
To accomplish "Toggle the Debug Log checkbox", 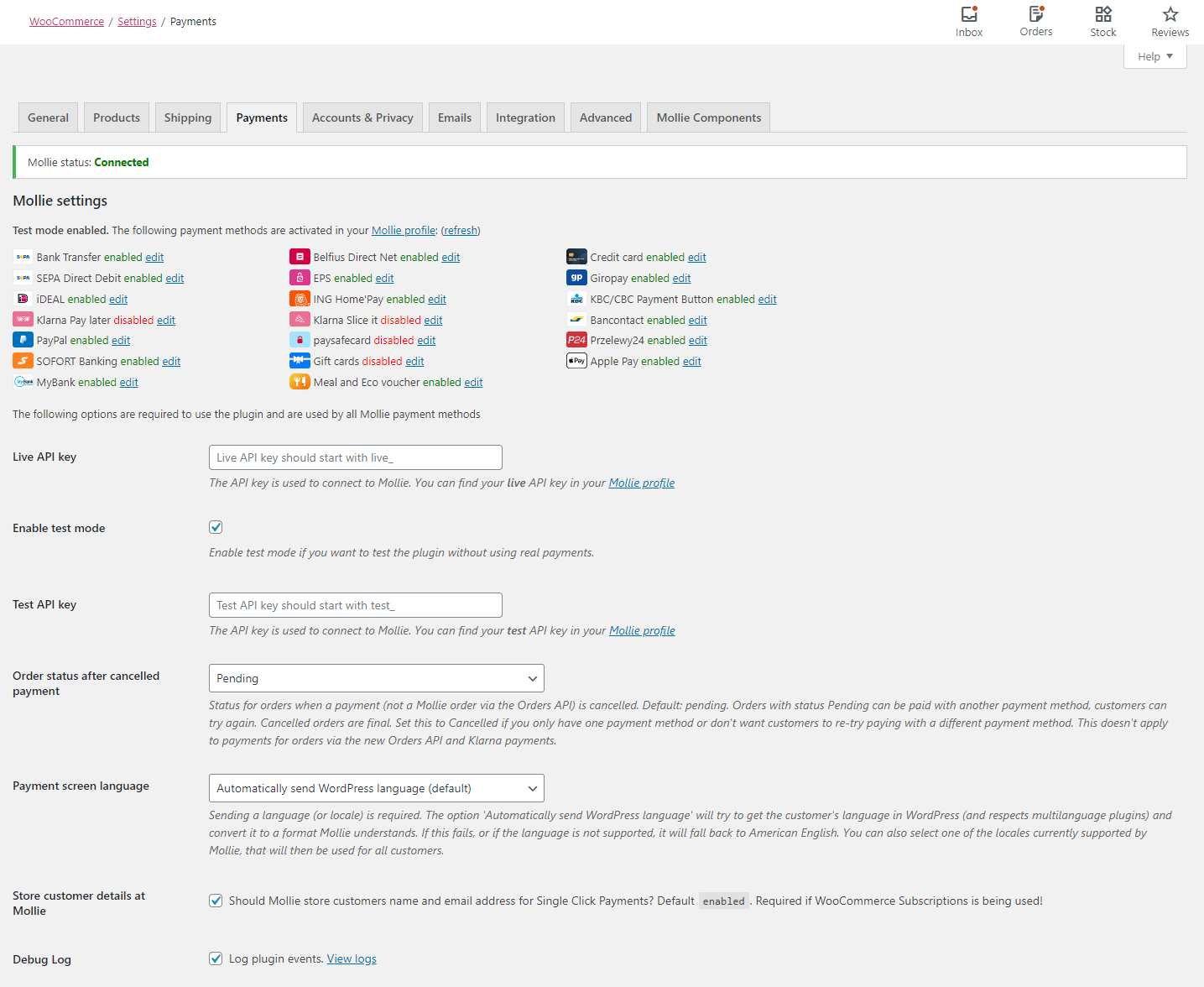I will [x=216, y=958].
